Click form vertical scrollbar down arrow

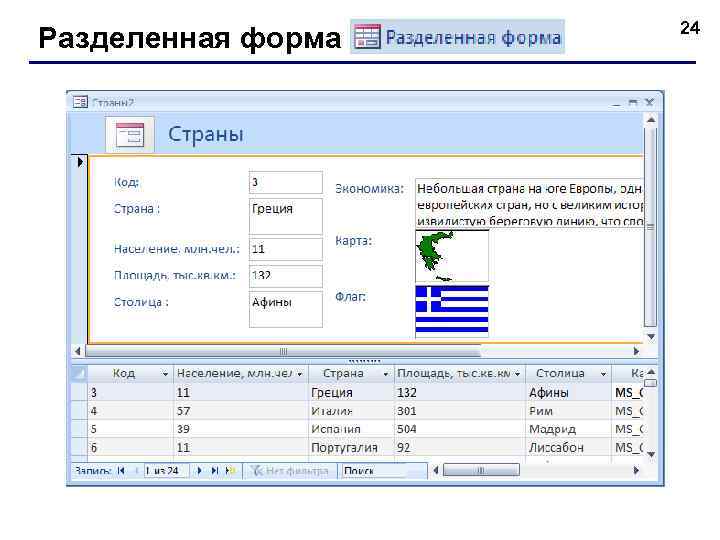click(x=651, y=337)
